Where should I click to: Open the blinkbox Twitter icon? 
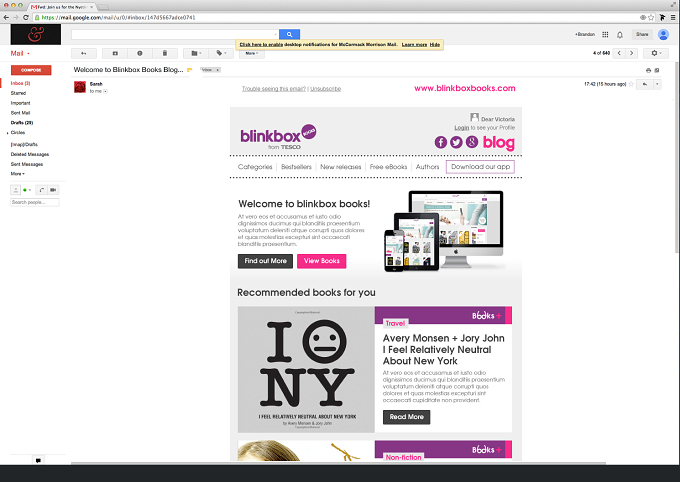coord(456,142)
